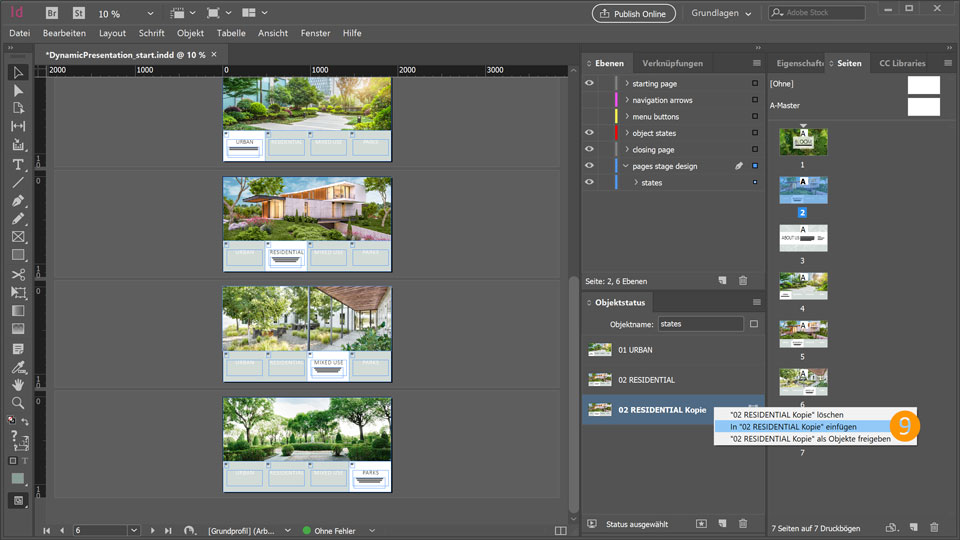Select the Gap tool
960x540 pixels.
pos(18,126)
